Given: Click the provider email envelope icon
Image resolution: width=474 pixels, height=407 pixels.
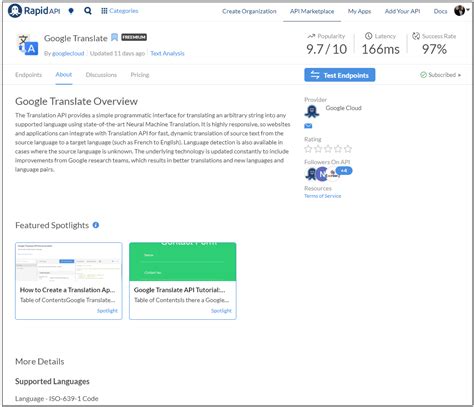Looking at the screenshot, I should tap(308, 126).
